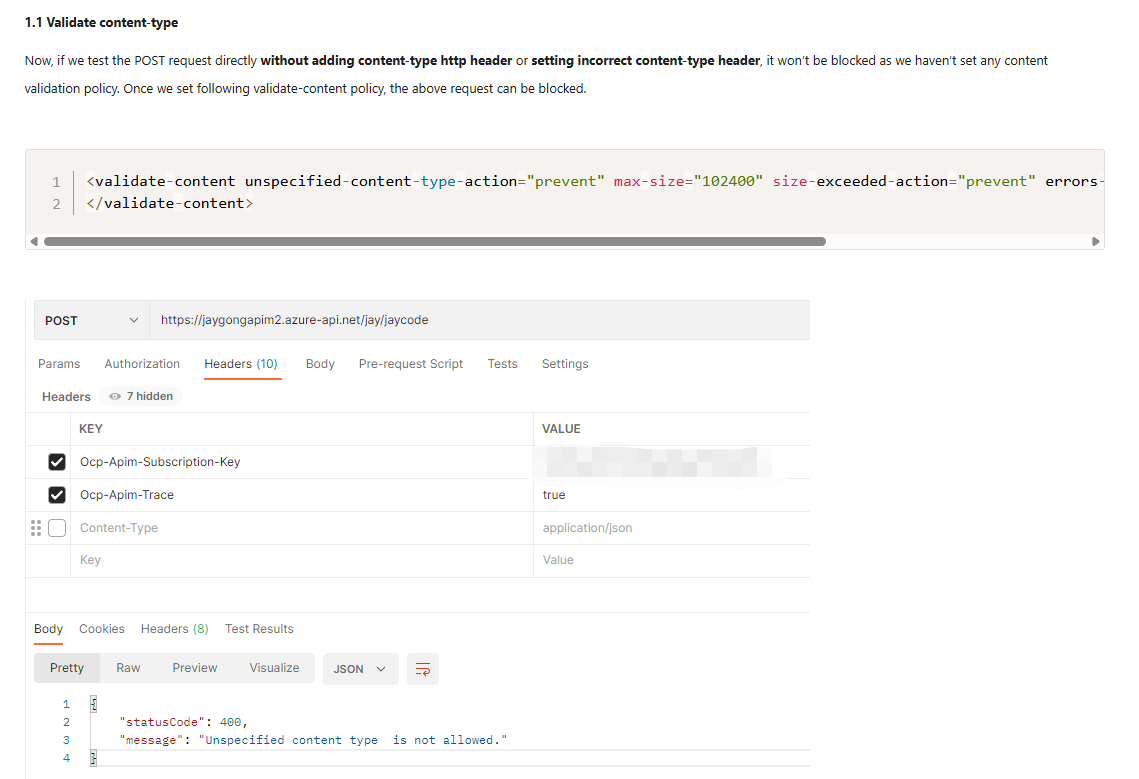Click the Ocp-Apim-Trace value 'true'
This screenshot has height=779, width=1139.
click(554, 495)
